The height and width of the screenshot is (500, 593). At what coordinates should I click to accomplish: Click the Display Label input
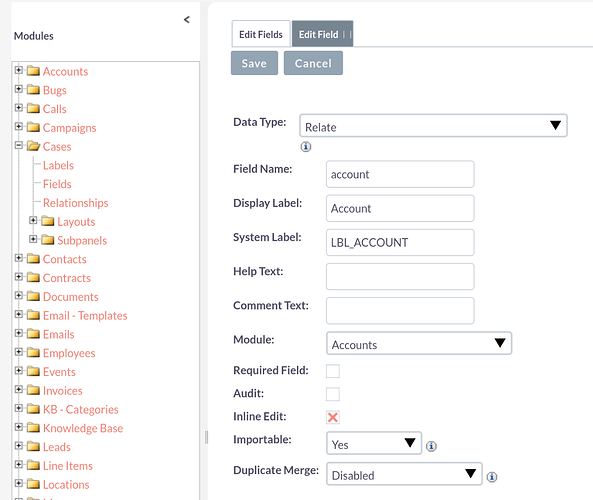pos(400,208)
